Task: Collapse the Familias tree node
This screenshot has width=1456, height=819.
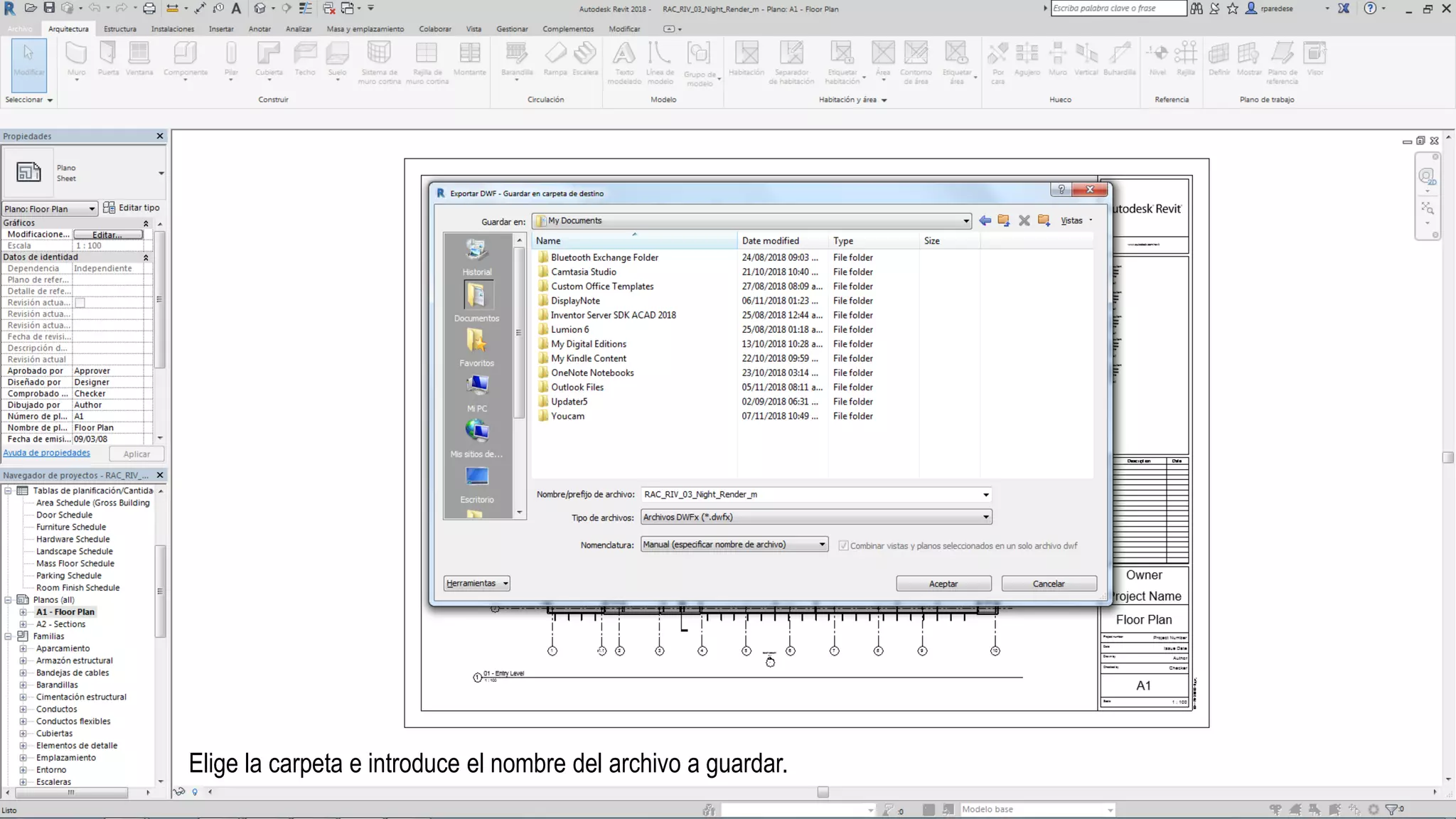Action: pos(8,636)
